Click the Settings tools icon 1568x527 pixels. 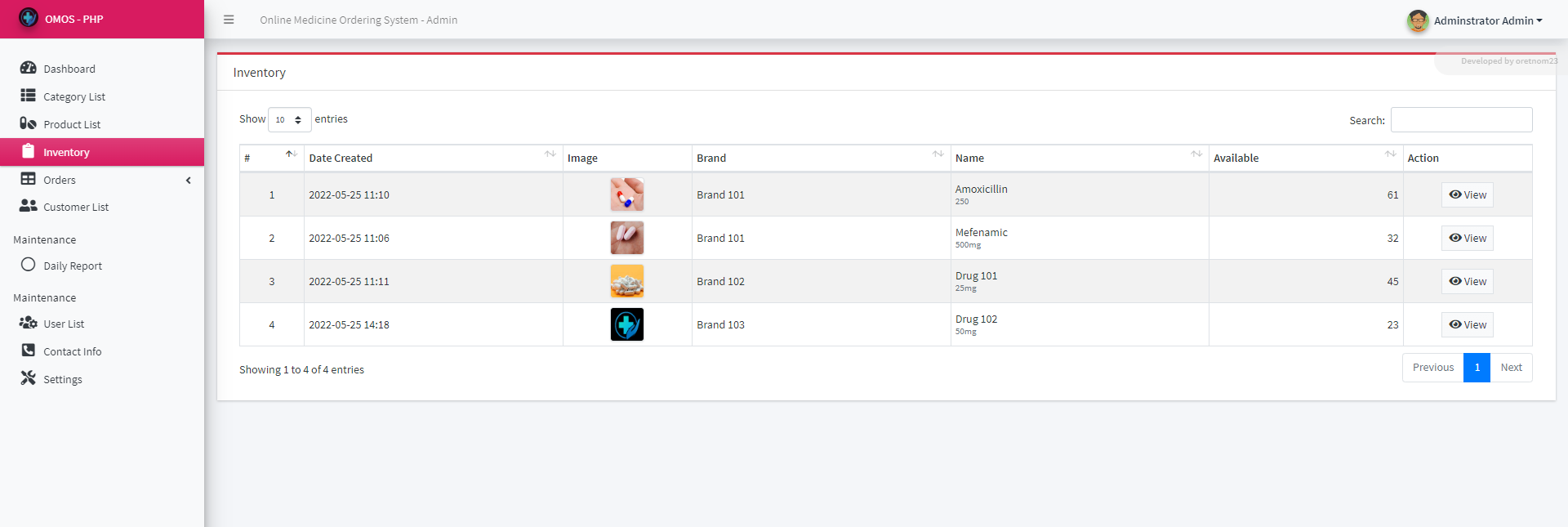28,378
